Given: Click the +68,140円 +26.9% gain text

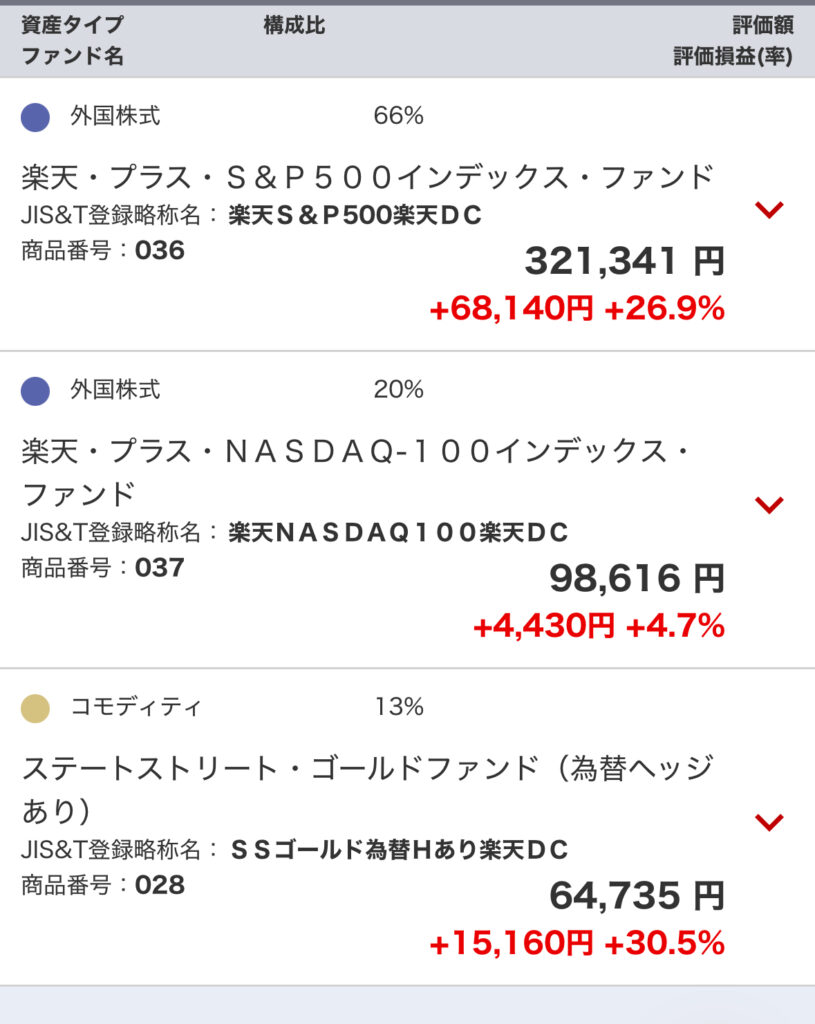Looking at the screenshot, I should tap(576, 310).
